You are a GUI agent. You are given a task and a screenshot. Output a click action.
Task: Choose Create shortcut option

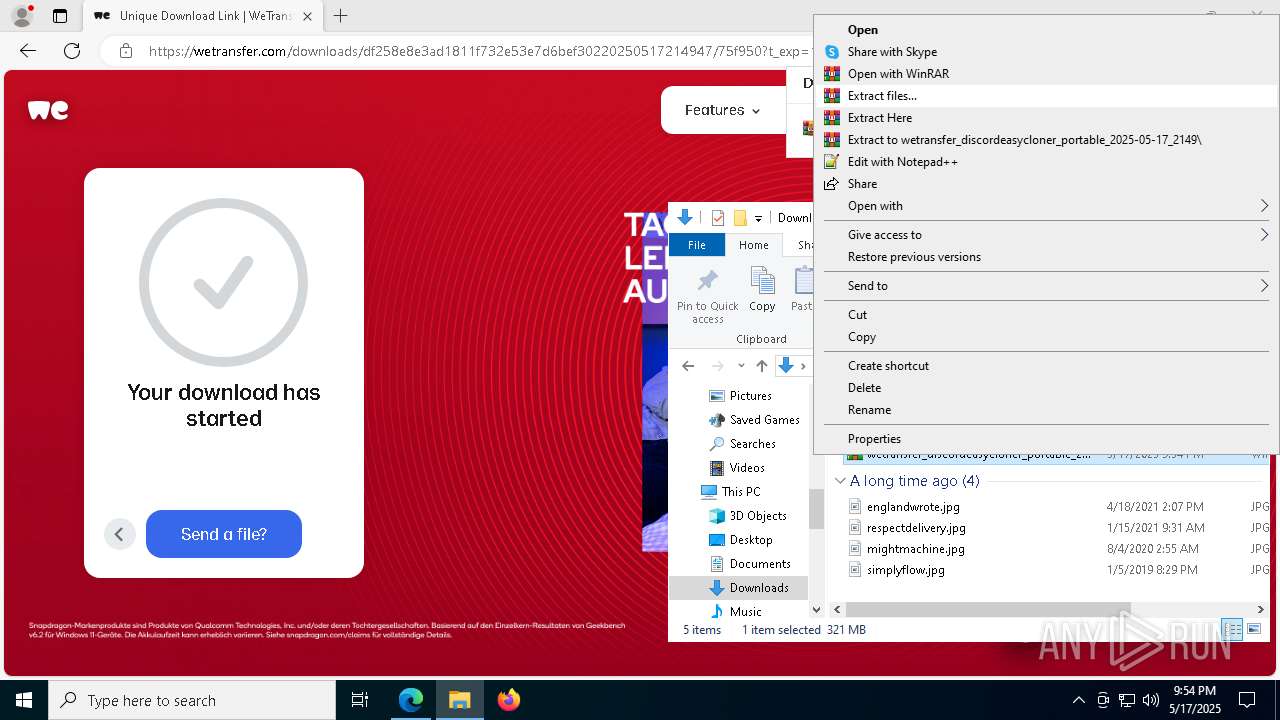pos(1046,366)
